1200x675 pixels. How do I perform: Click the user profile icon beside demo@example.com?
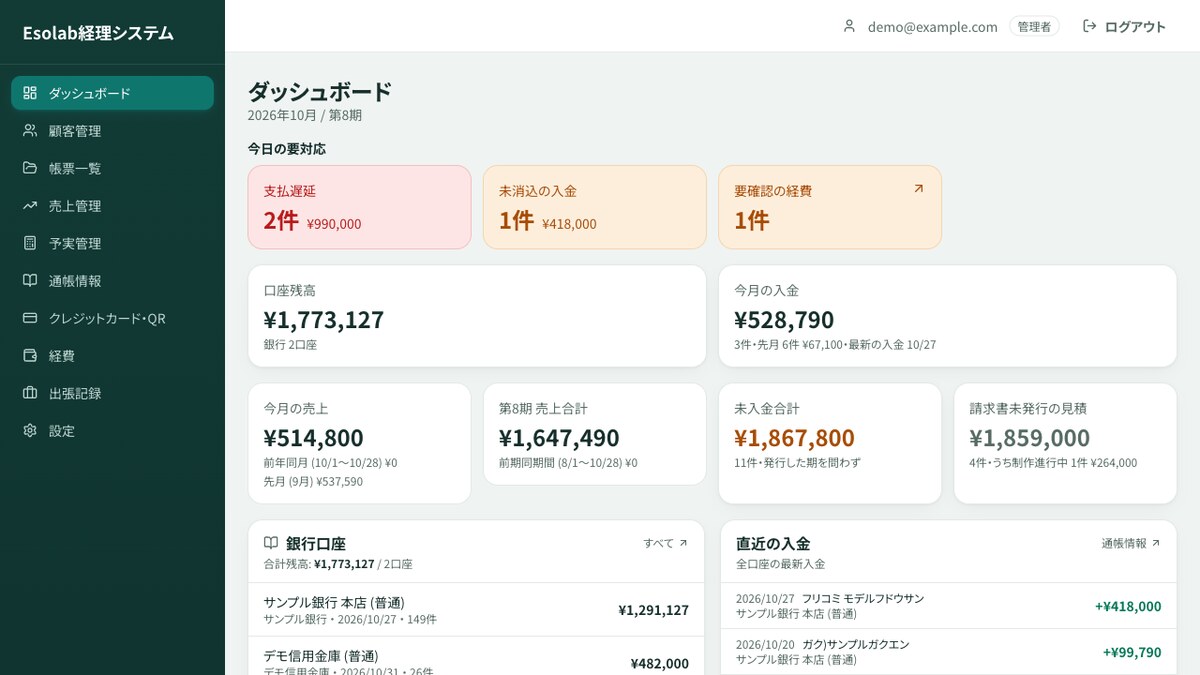tap(849, 26)
